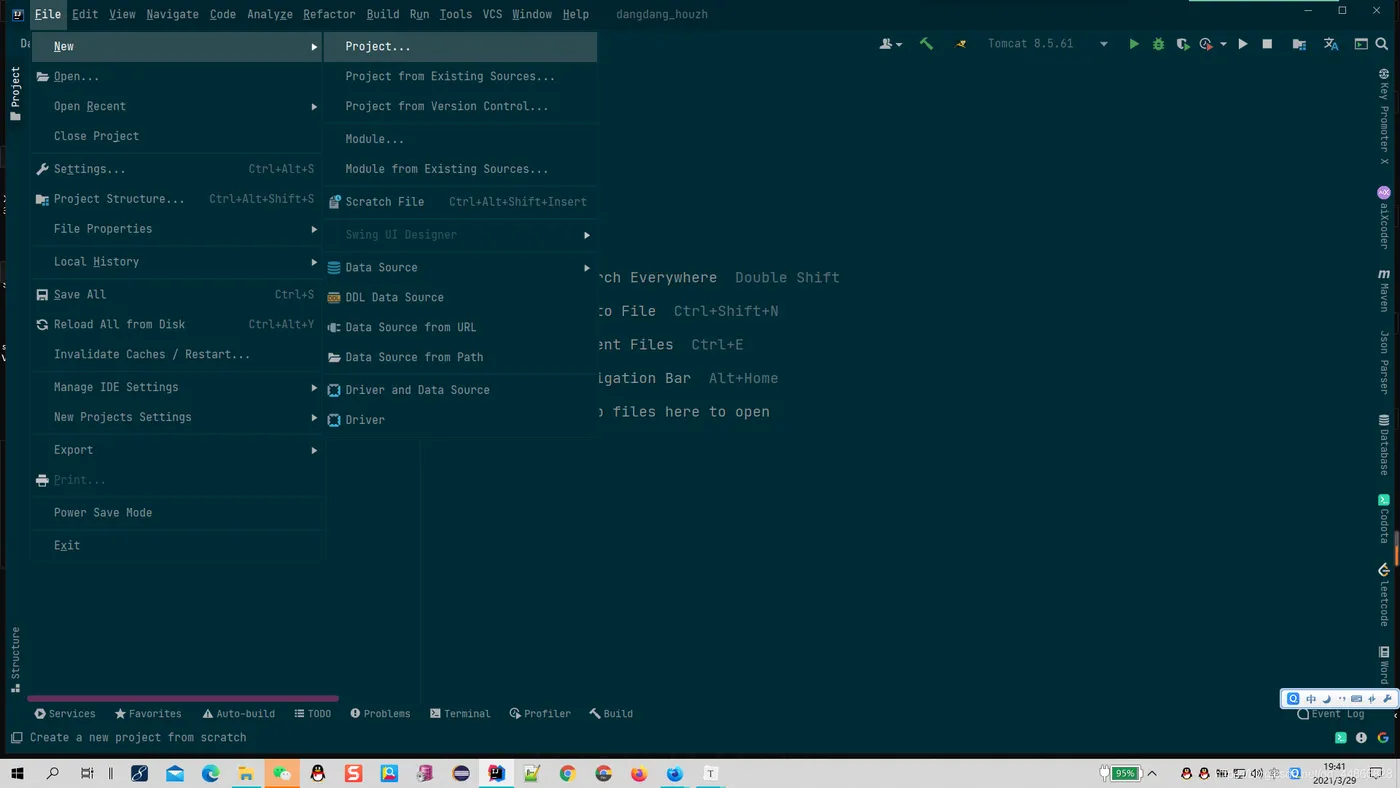Open Settings... from File menu
This screenshot has height=788, width=1400.
pyautogui.click(x=178, y=169)
